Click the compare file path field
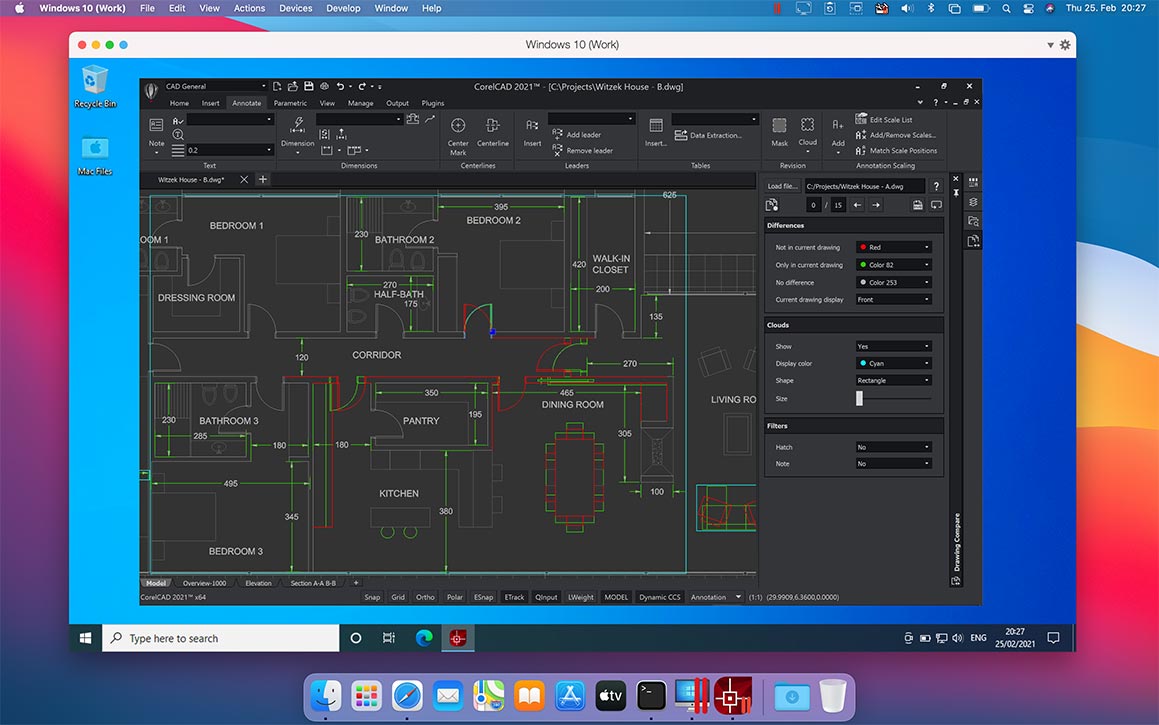The image size is (1159, 725). (864, 186)
